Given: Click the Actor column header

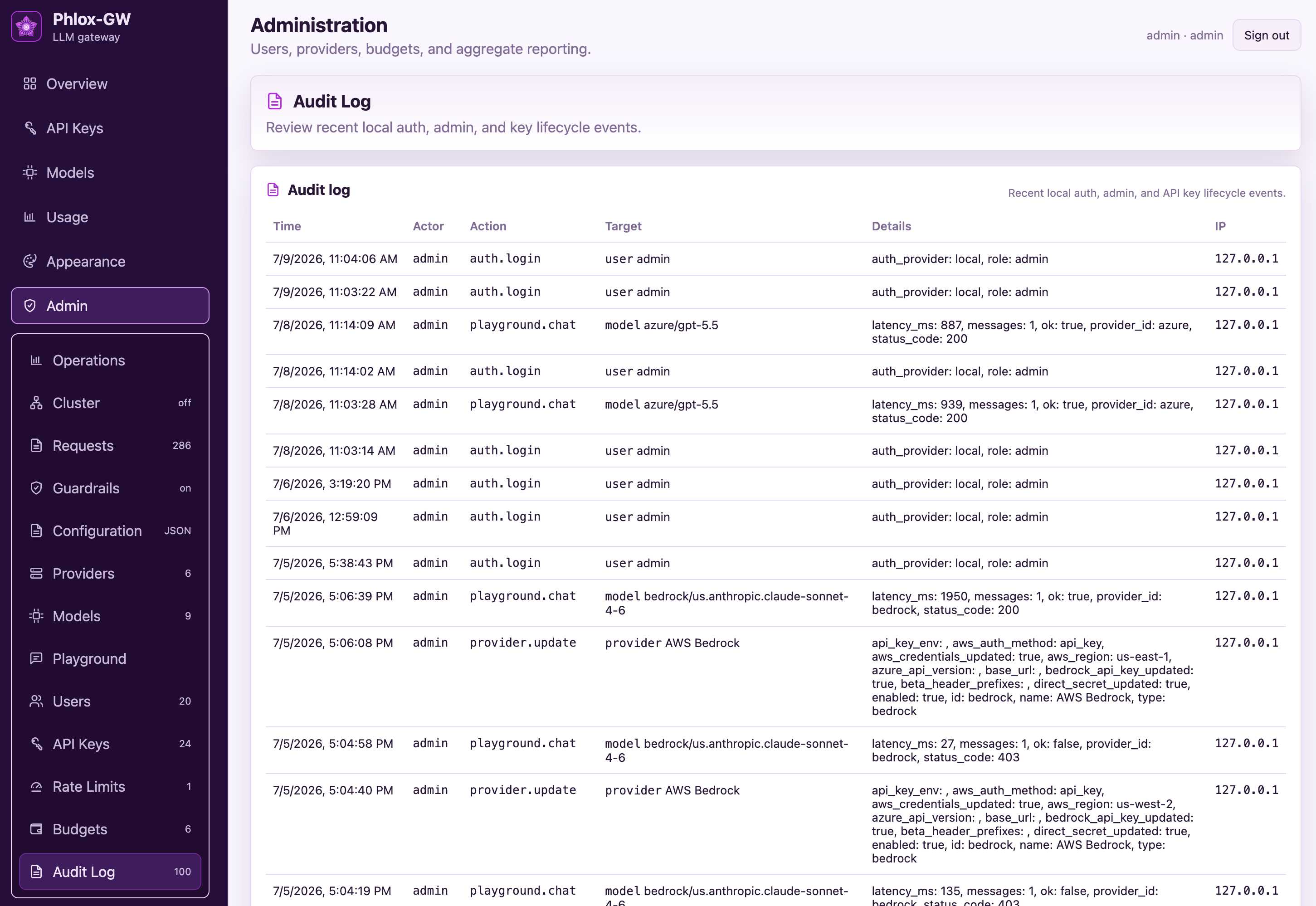Looking at the screenshot, I should [x=428, y=226].
